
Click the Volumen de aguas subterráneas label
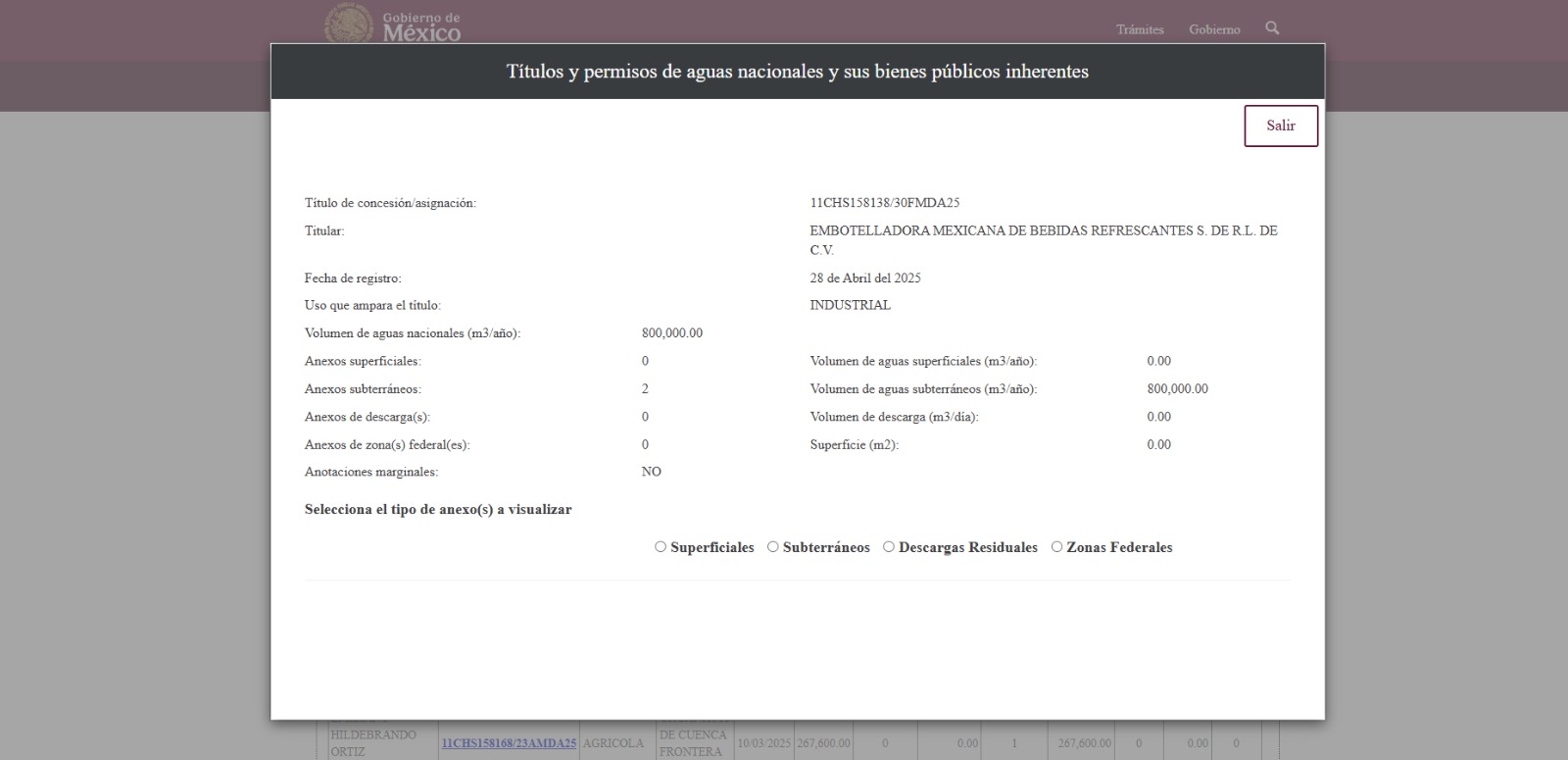point(922,389)
